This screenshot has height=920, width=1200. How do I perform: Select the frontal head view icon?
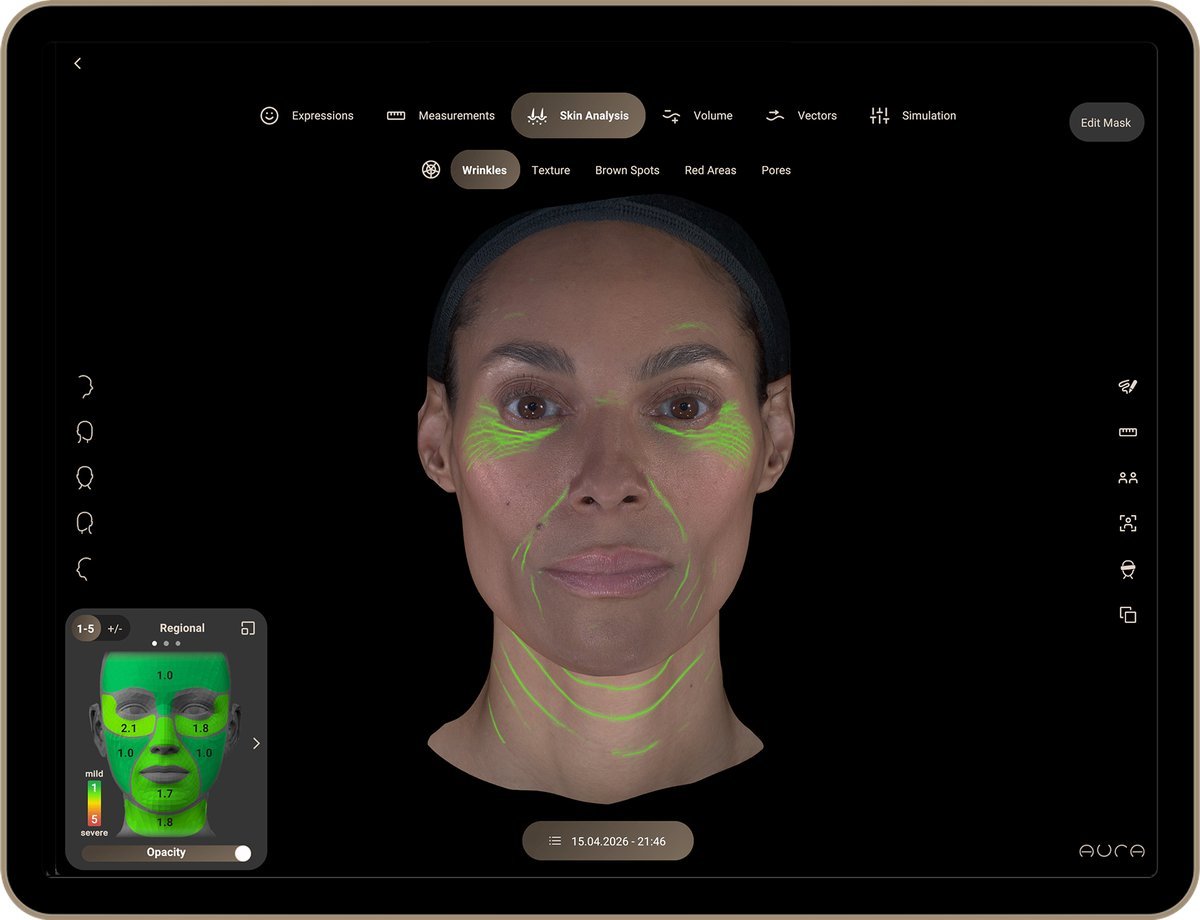point(85,478)
